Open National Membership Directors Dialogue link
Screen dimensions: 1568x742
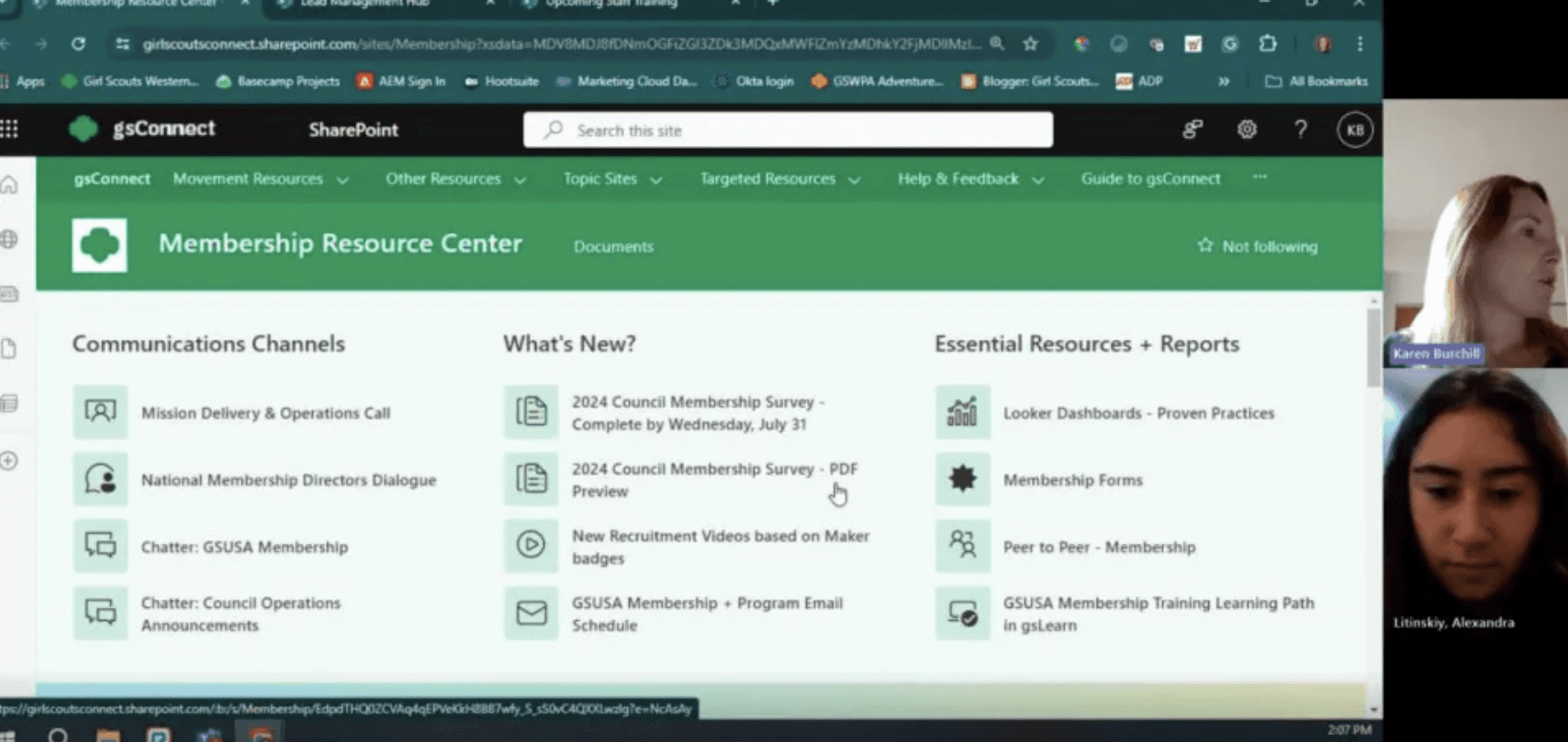pos(288,480)
